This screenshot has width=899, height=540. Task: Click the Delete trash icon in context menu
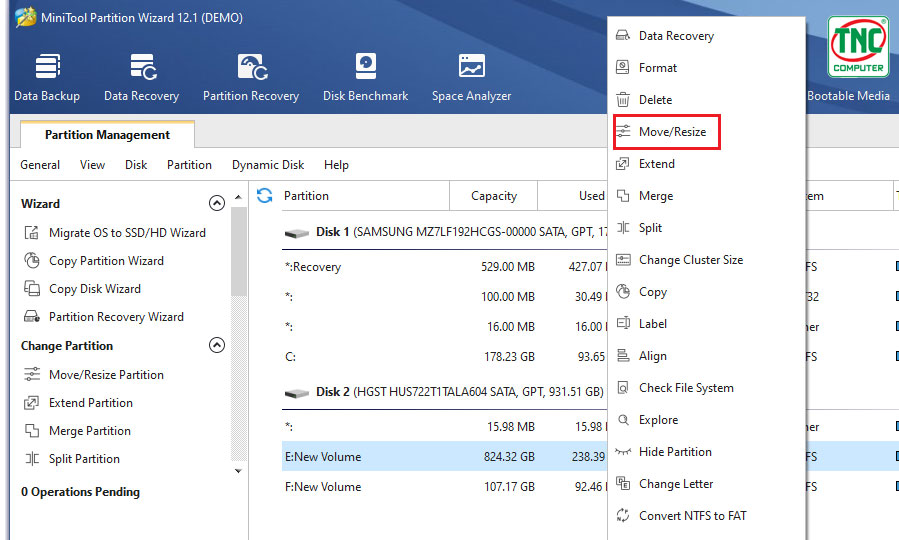pos(623,100)
